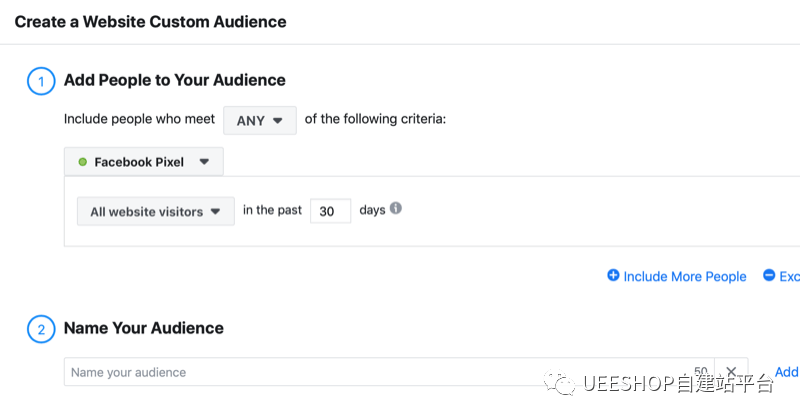Click the Add link beside name field
The height and width of the screenshot is (418, 800).
click(x=786, y=372)
